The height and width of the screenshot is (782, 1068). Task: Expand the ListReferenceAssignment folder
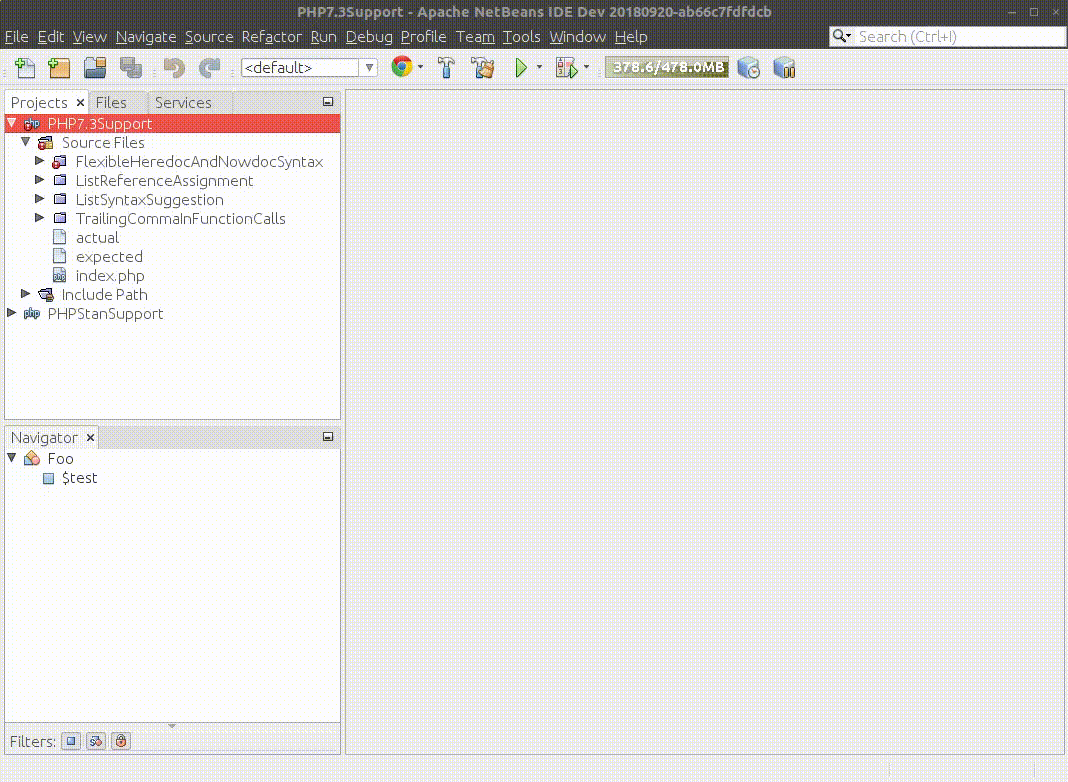40,180
